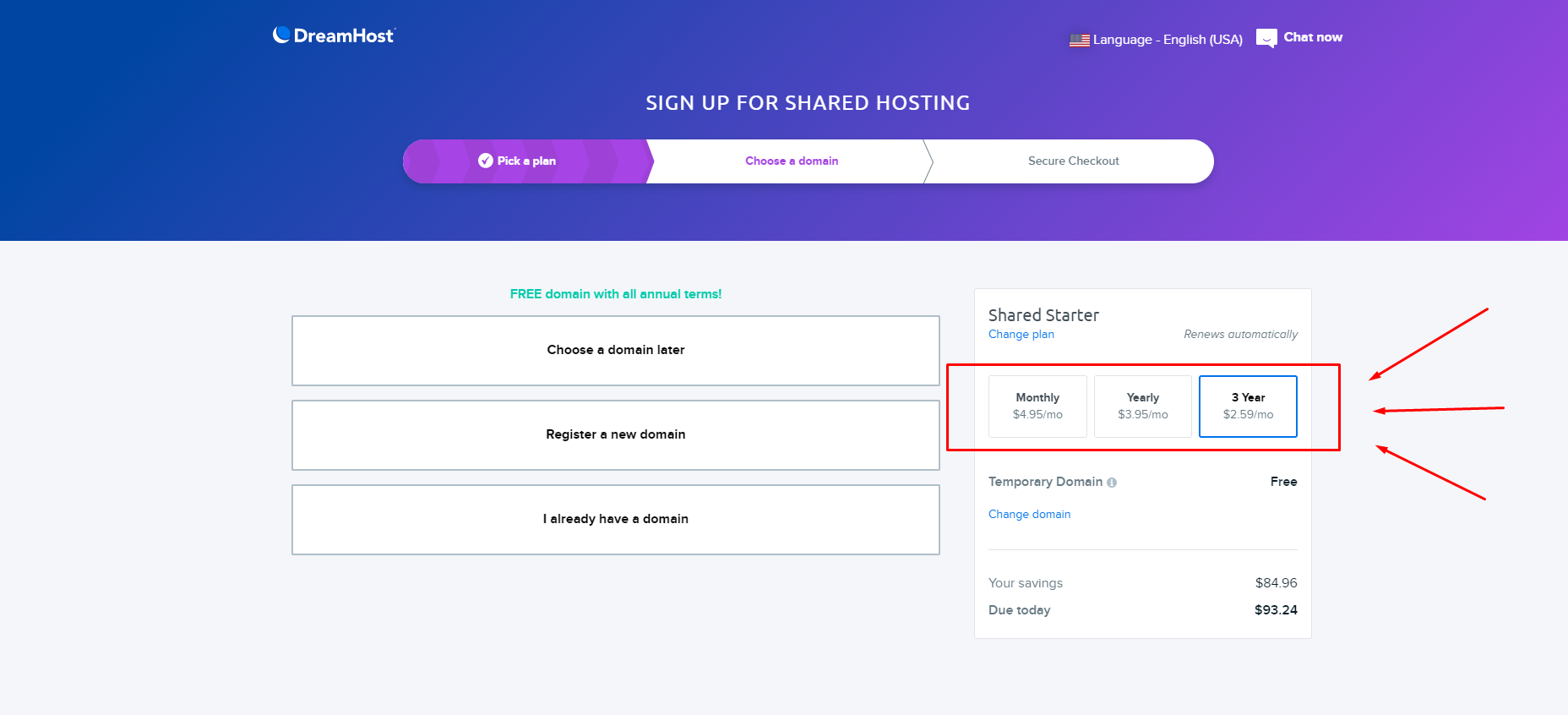Click the Due today $93.24 amount
This screenshot has width=1568, height=715.
(x=1276, y=610)
